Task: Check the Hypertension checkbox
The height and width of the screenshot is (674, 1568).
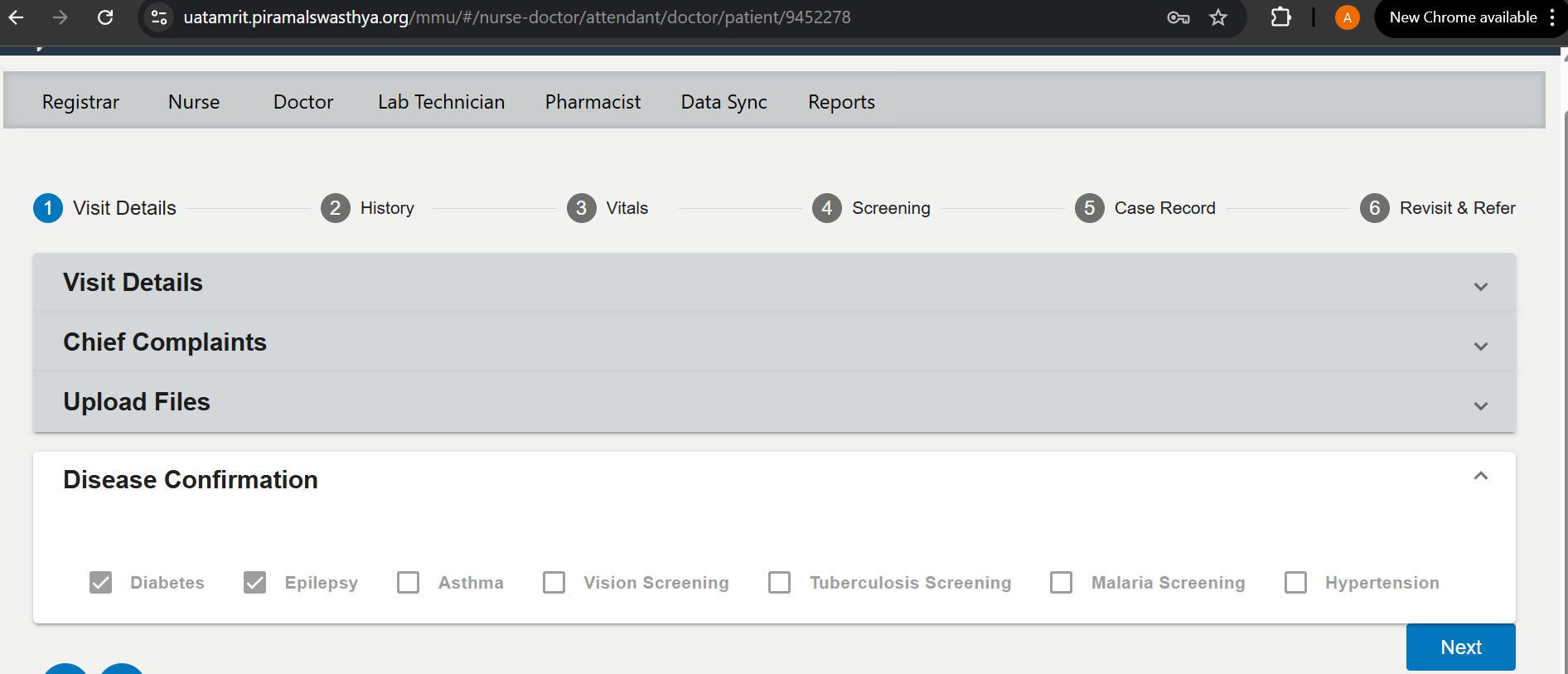Action: [1296, 583]
